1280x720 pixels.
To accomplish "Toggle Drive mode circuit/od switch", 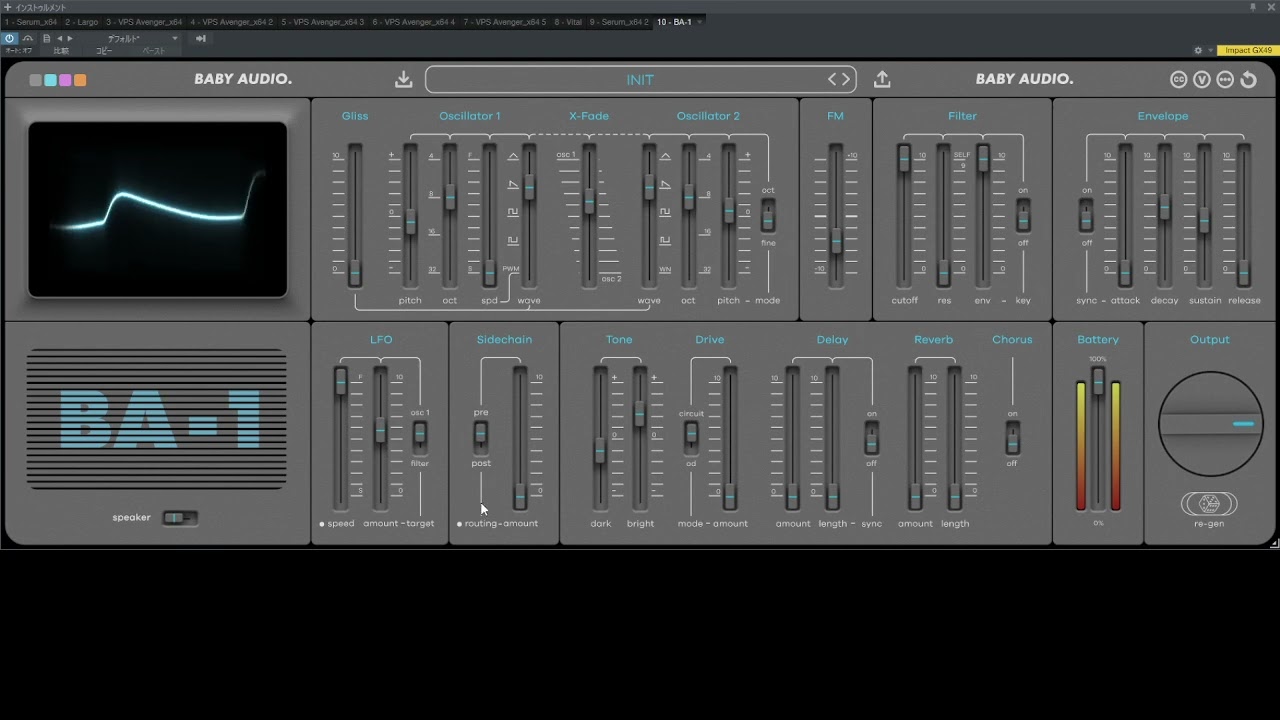I will 691,437.
